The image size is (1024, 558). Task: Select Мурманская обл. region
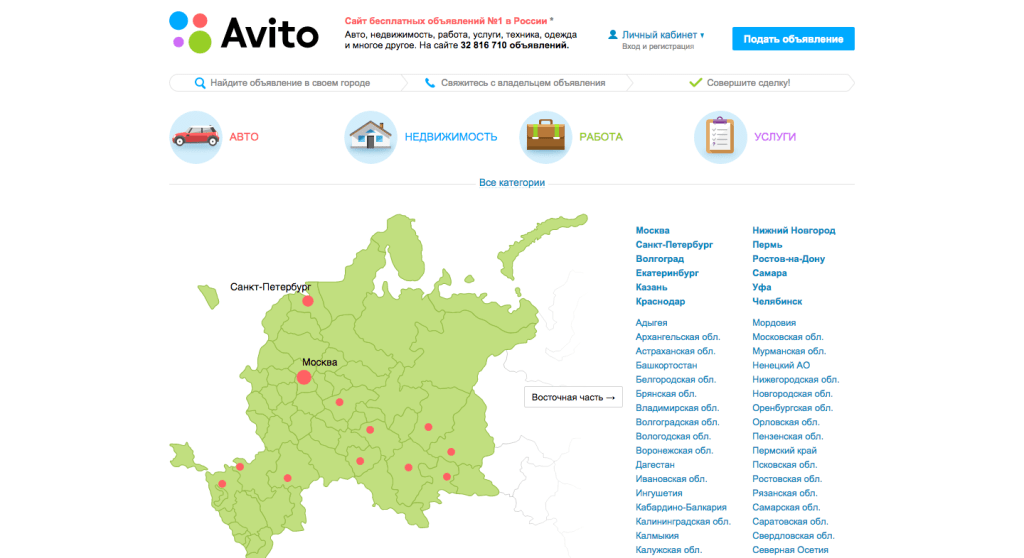788,351
